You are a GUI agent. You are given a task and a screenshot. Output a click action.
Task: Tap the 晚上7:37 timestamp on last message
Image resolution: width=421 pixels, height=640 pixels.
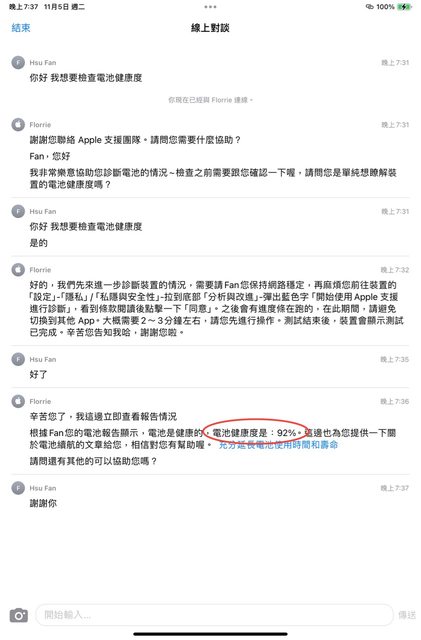click(x=394, y=488)
